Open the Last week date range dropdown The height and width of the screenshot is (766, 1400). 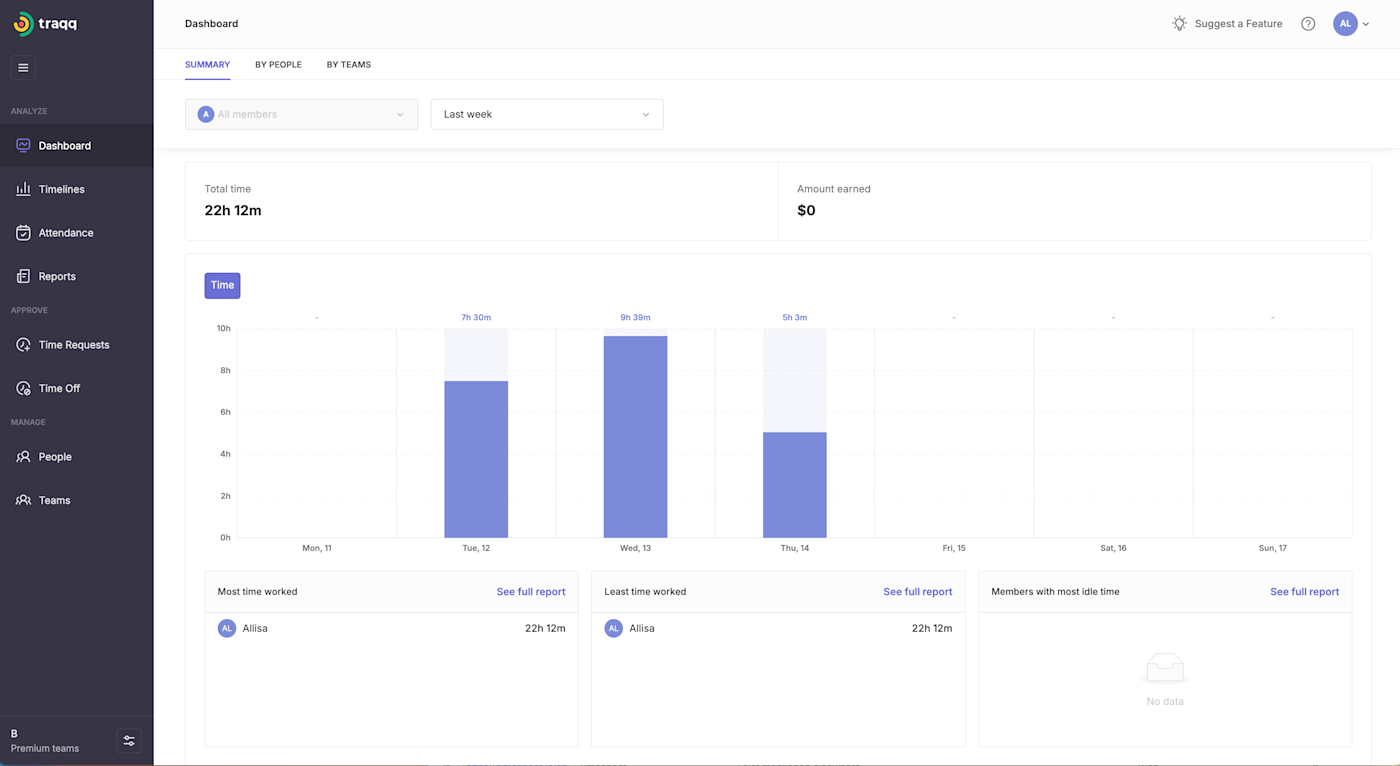547,114
